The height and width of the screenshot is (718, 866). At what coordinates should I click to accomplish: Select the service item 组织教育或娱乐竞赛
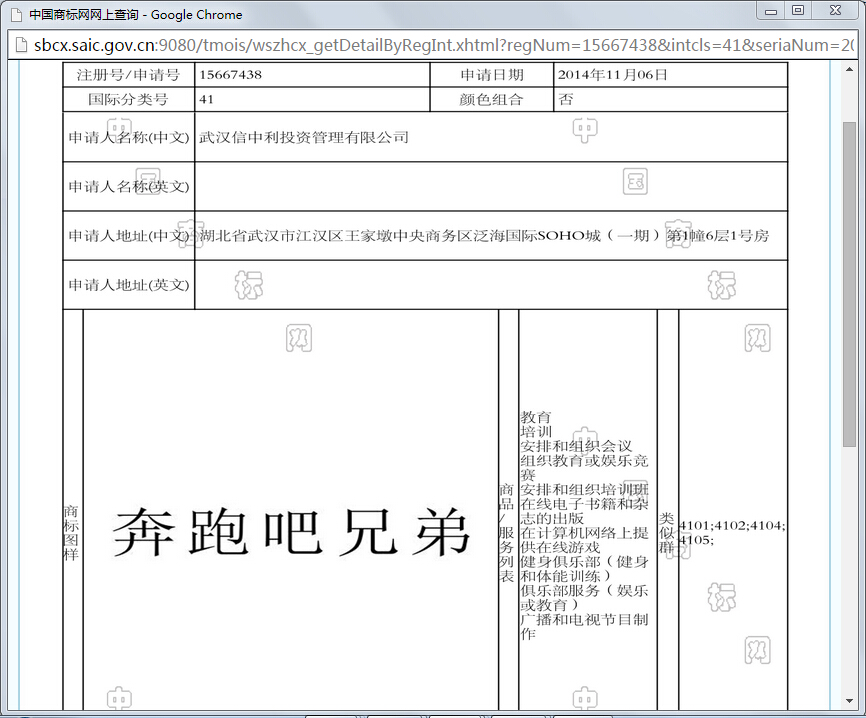(x=584, y=467)
